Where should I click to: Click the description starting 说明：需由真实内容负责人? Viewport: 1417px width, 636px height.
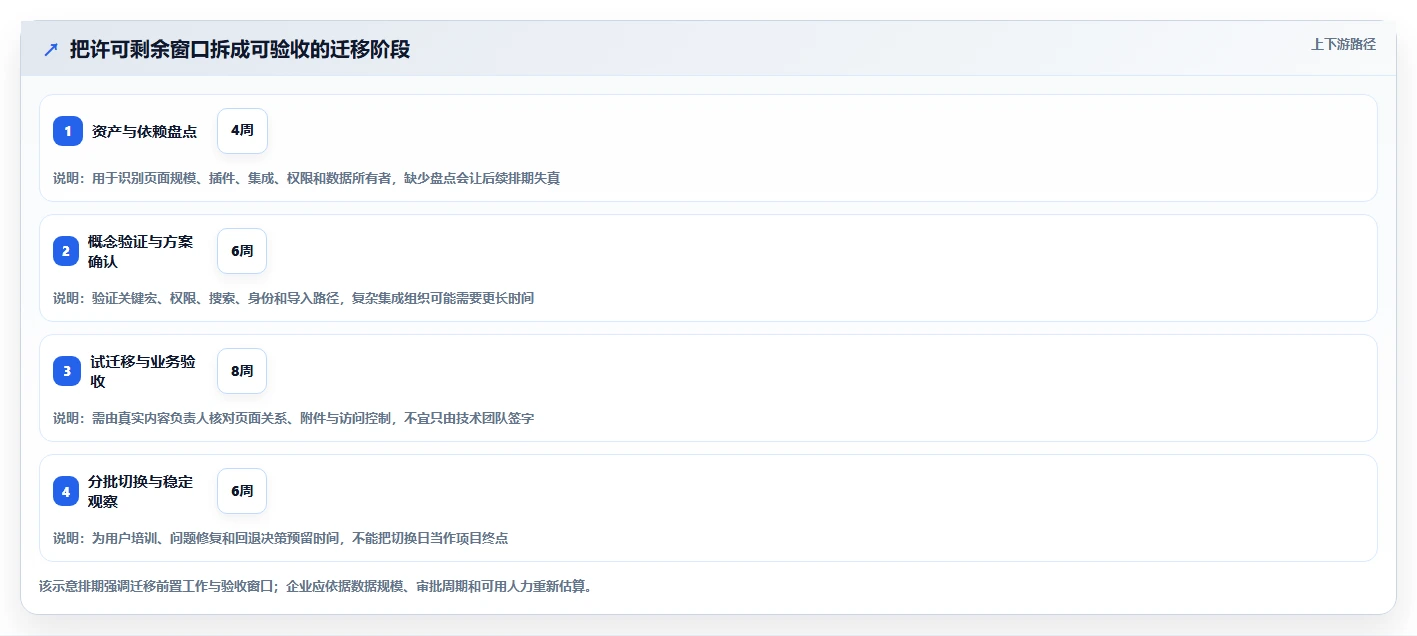pyautogui.click(x=293, y=418)
